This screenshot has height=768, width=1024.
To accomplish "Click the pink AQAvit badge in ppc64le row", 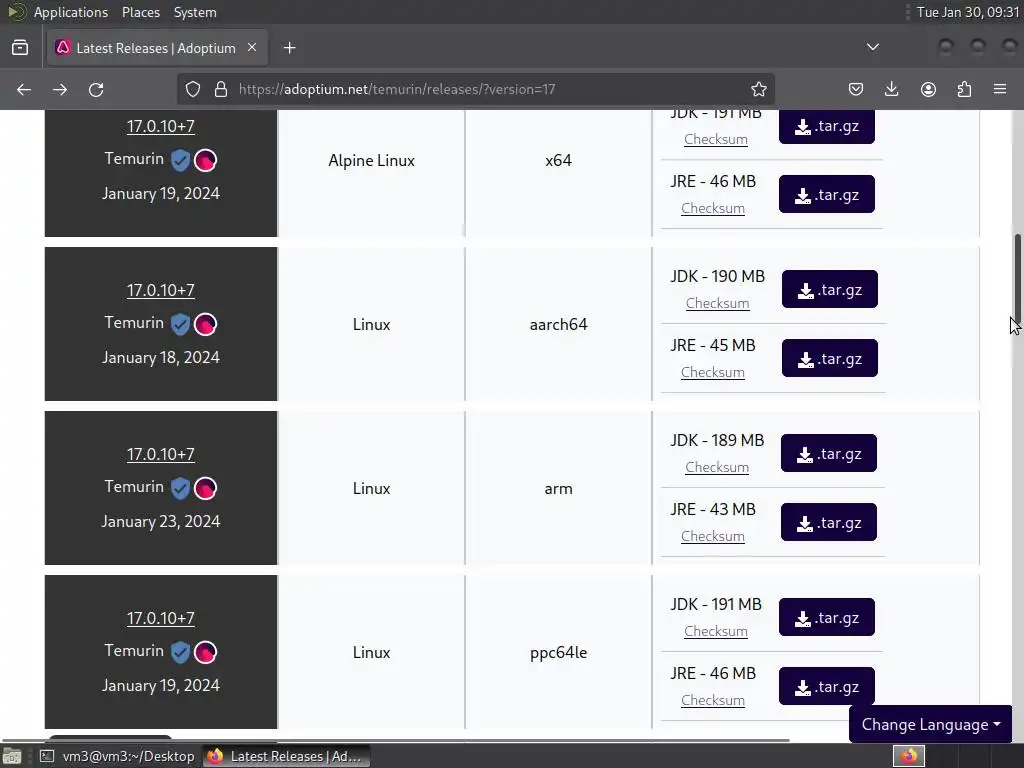I will [x=205, y=652].
